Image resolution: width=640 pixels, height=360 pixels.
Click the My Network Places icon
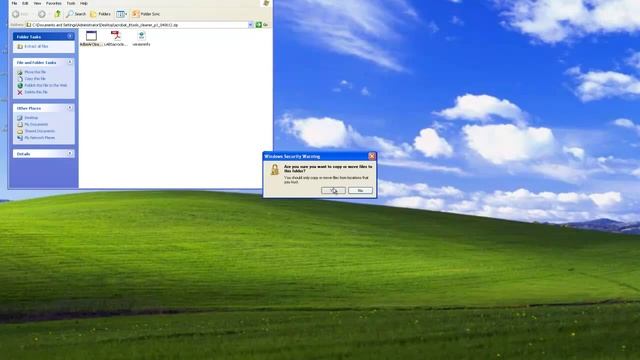20,138
